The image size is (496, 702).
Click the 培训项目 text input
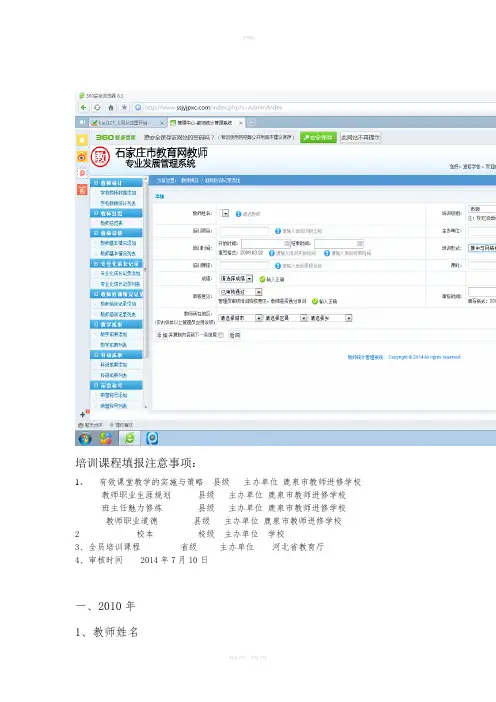click(x=244, y=231)
